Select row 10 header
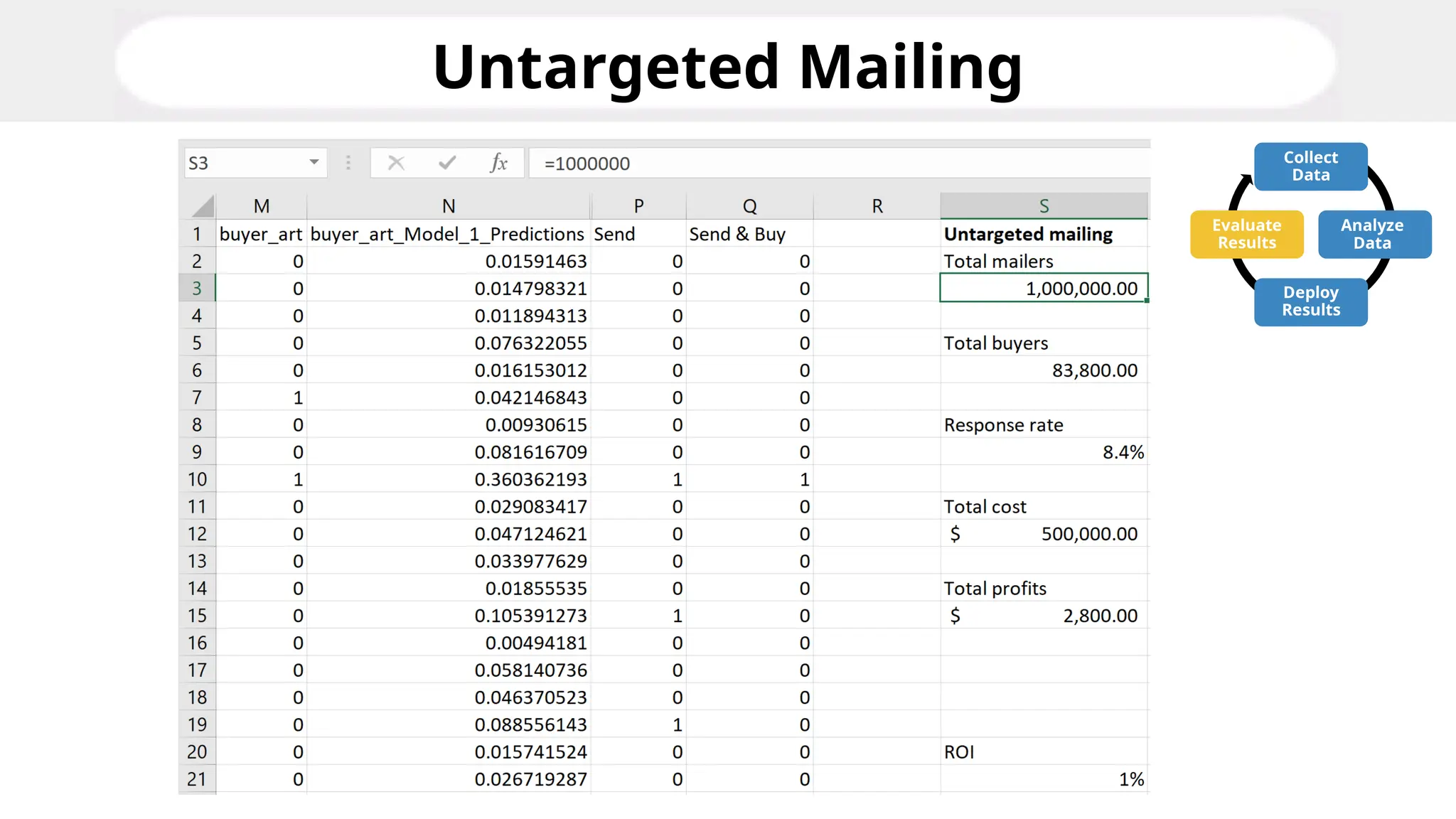1456x819 pixels. coord(197,479)
